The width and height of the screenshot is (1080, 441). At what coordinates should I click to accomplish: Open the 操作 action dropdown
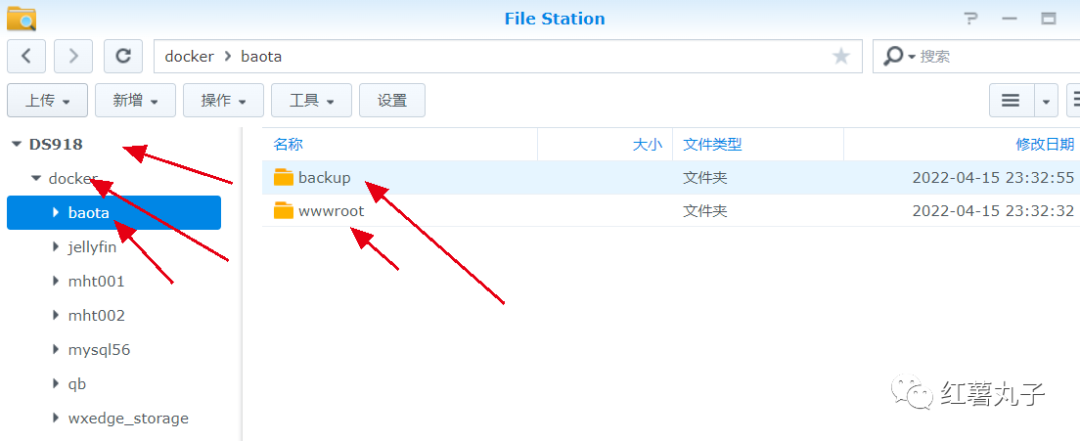[223, 101]
